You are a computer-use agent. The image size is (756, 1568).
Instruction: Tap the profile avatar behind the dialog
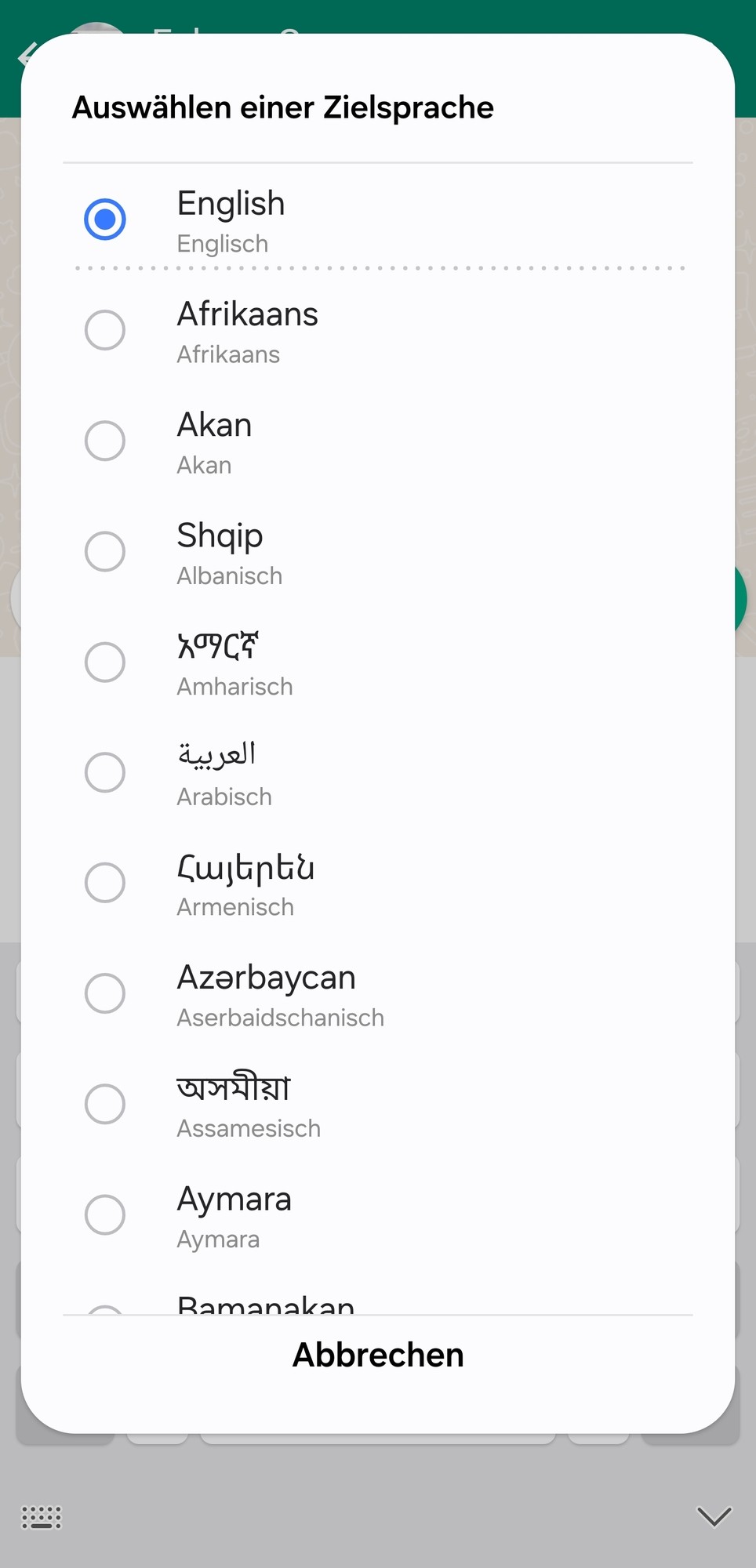[x=94, y=29]
